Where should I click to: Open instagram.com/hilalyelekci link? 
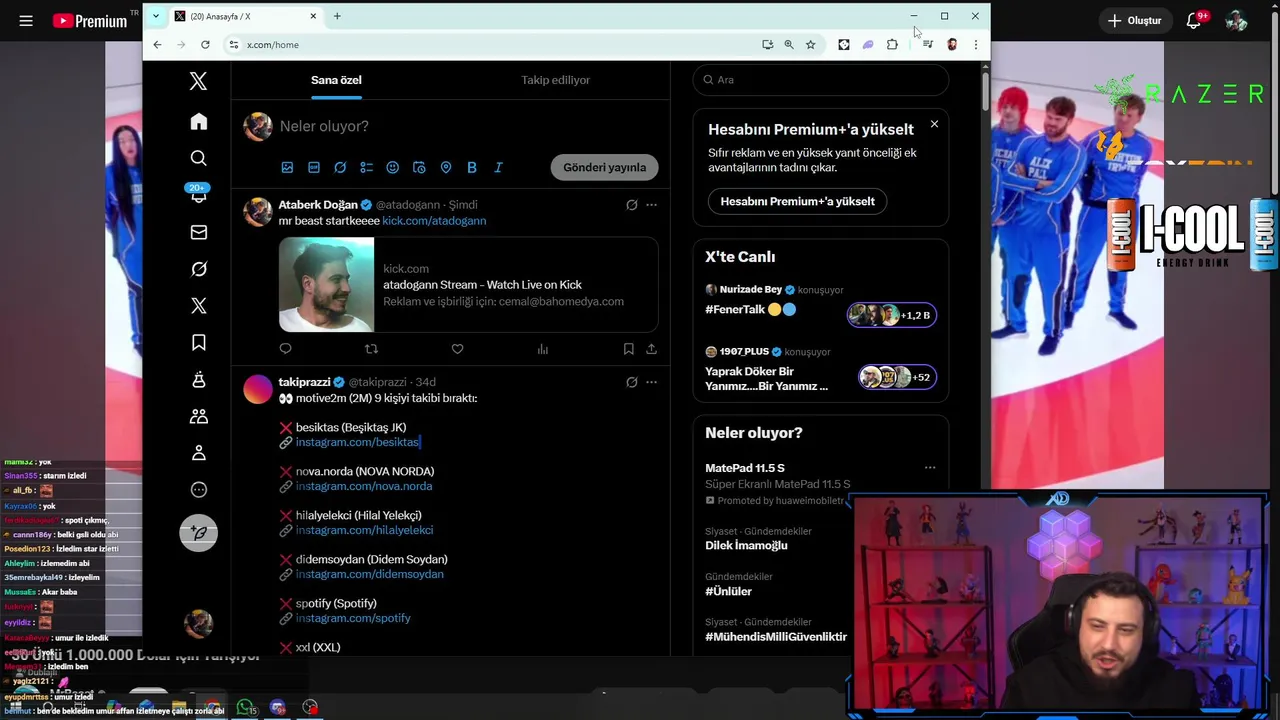(x=364, y=530)
